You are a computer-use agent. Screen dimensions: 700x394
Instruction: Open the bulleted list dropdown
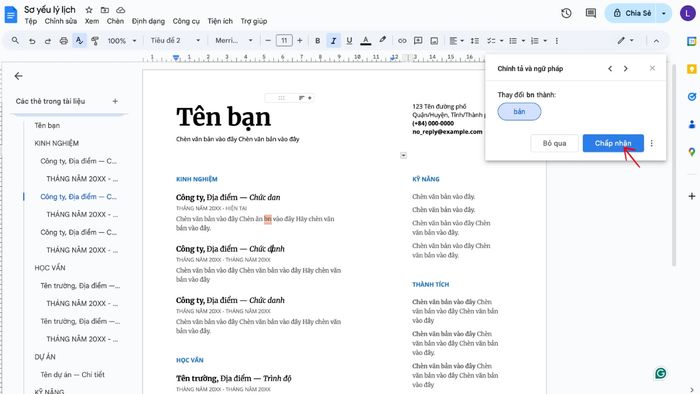click(x=517, y=41)
